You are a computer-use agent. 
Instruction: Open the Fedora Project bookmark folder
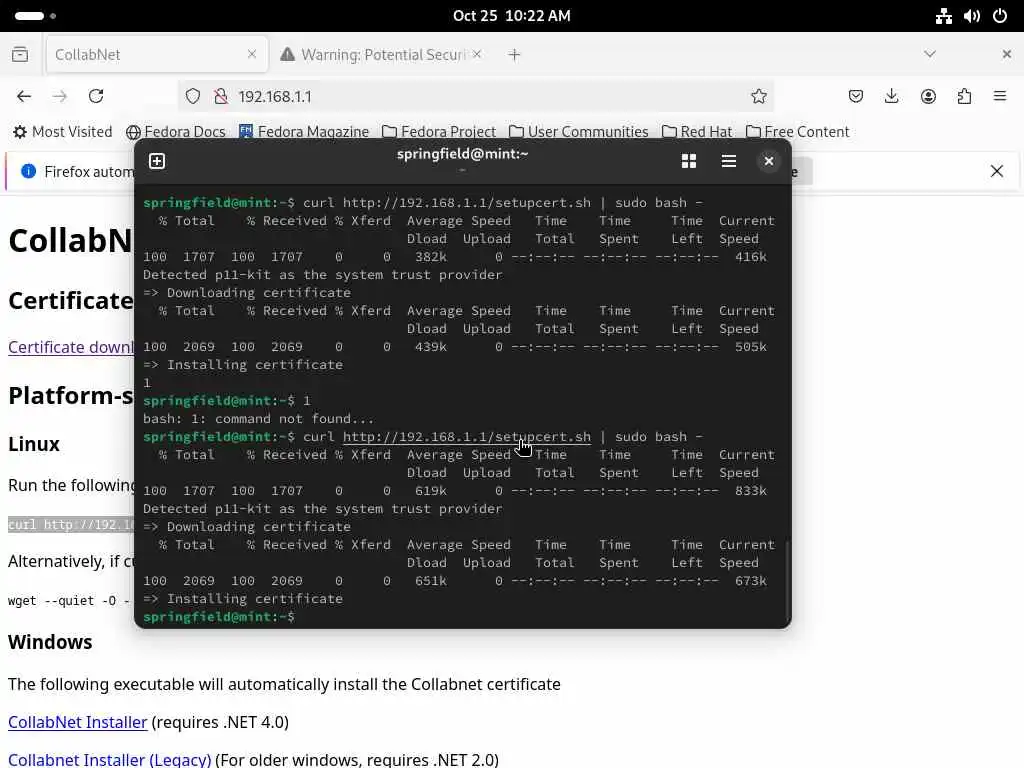[x=439, y=132]
